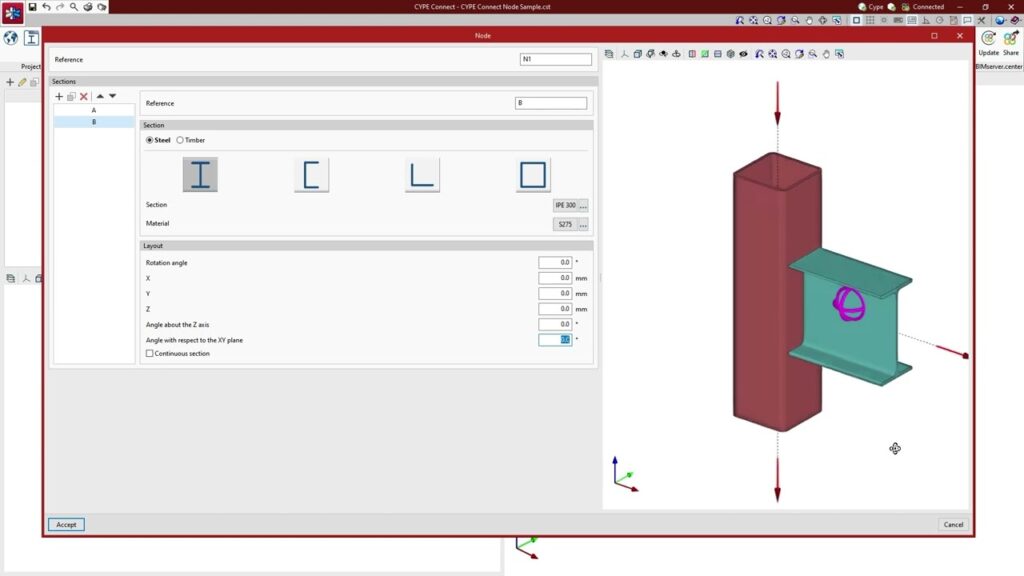Choose the channel section profile
1024x576 pixels.
[x=311, y=175]
